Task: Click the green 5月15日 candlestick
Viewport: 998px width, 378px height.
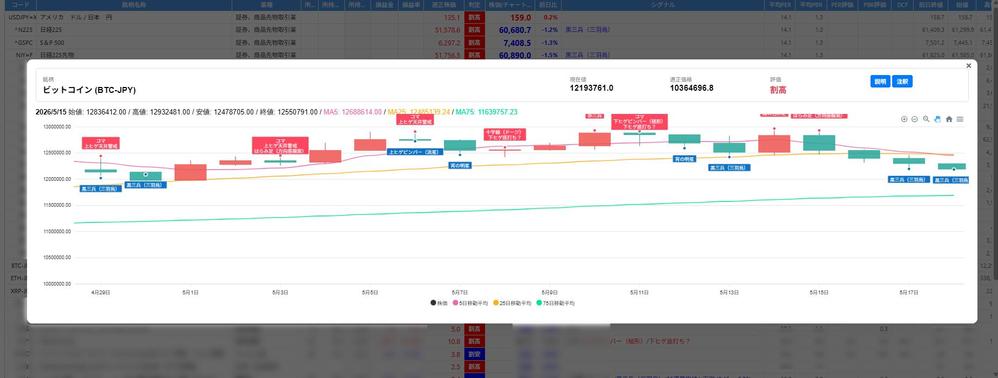Action: pos(819,143)
